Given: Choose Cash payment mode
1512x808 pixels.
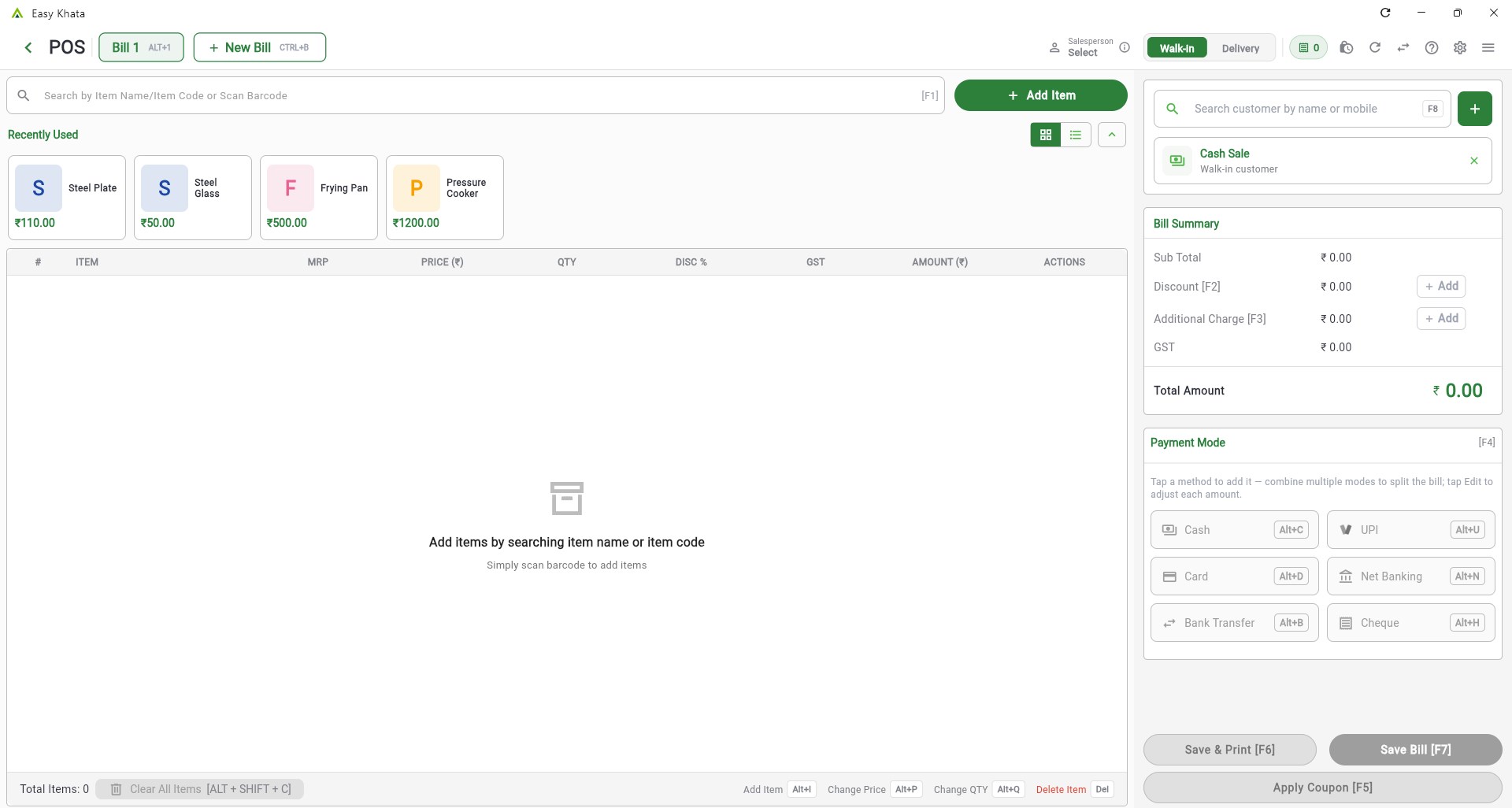Looking at the screenshot, I should pyautogui.click(x=1234, y=530).
